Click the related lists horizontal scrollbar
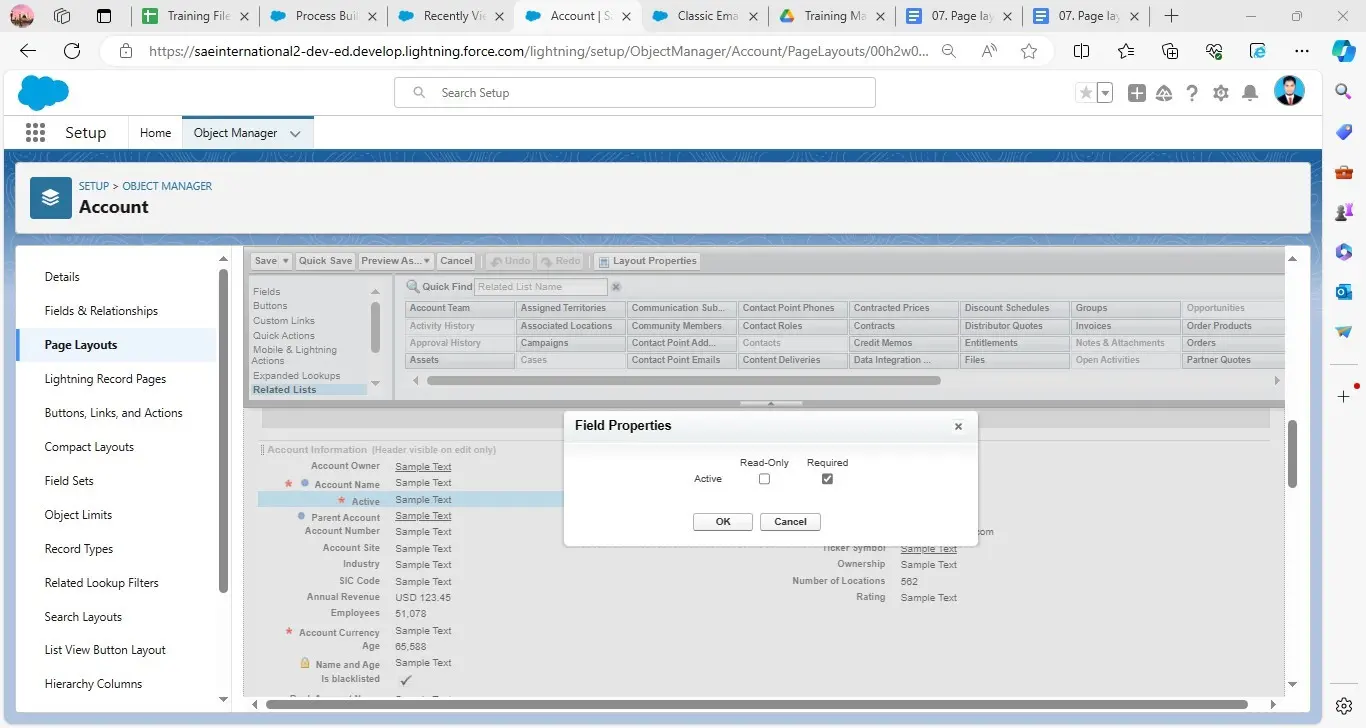The height and width of the screenshot is (728, 1366). coord(683,381)
